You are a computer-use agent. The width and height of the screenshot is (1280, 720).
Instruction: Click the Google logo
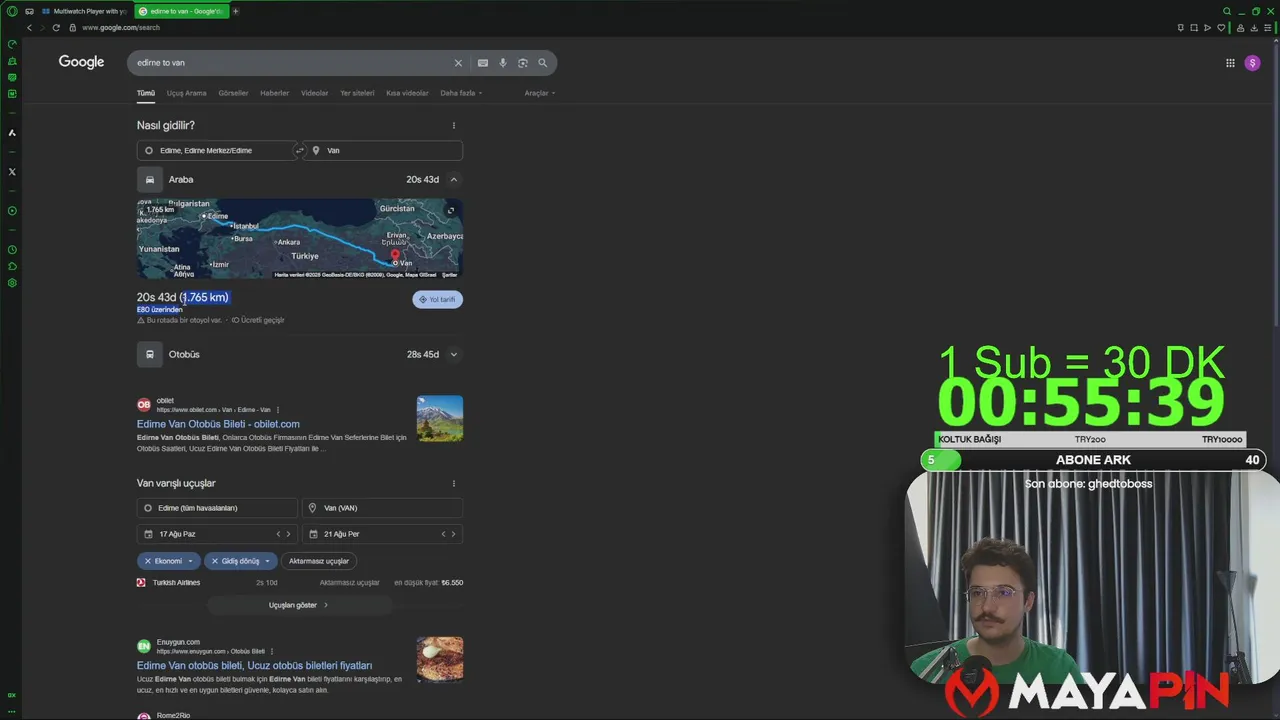81,62
